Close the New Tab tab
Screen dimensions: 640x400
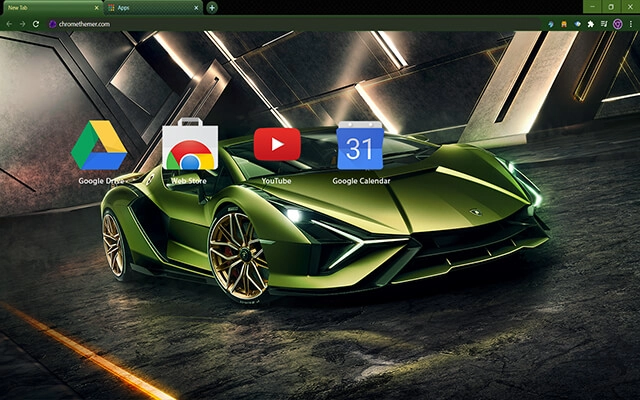pos(96,8)
